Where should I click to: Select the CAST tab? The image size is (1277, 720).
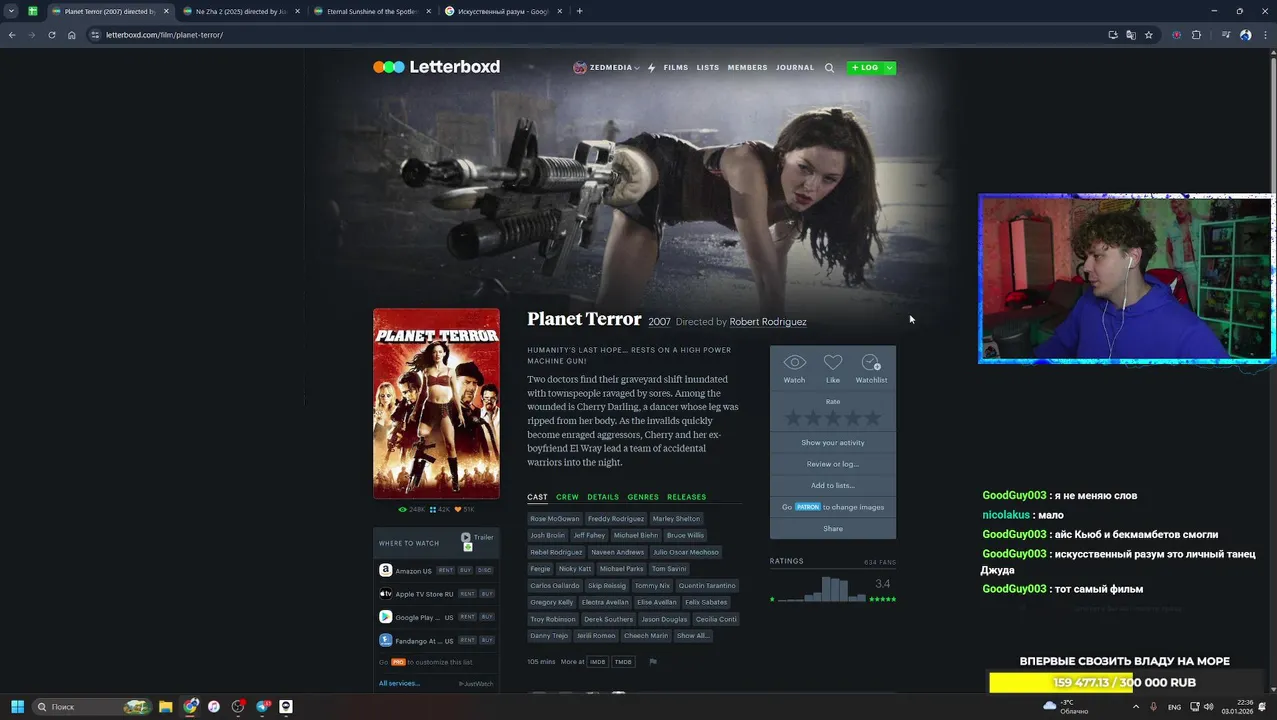[537, 497]
